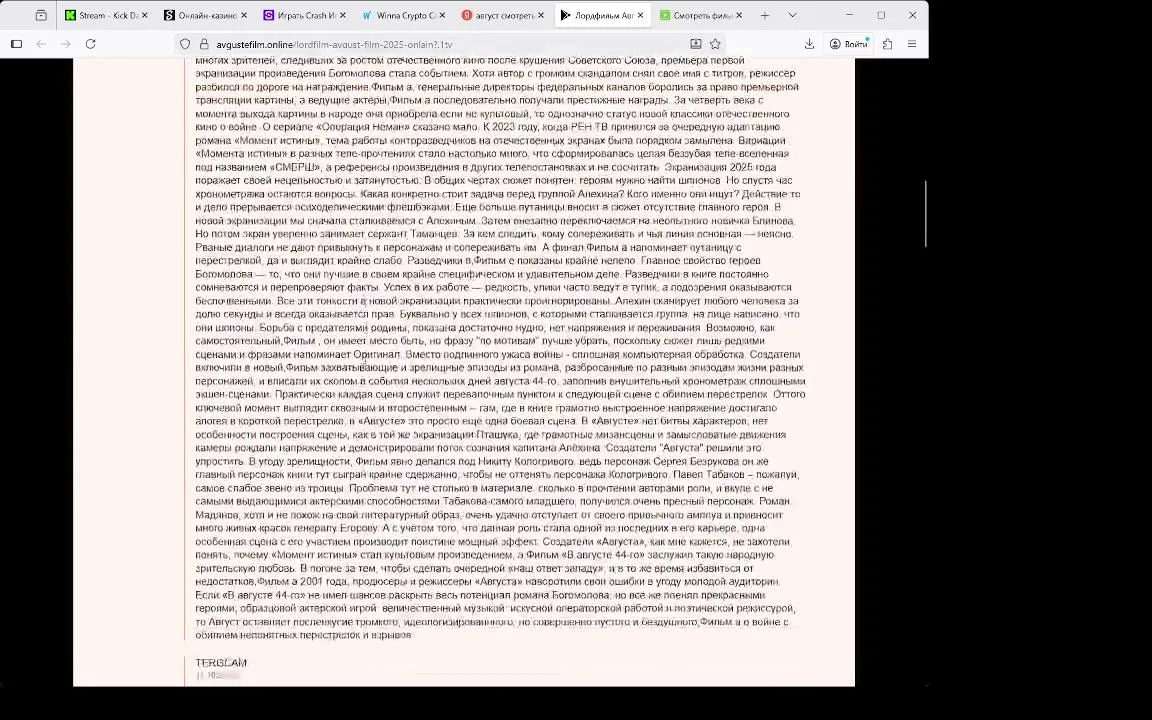Toggle reader view icon in address bar
1152x720 pixels.
[696, 44]
